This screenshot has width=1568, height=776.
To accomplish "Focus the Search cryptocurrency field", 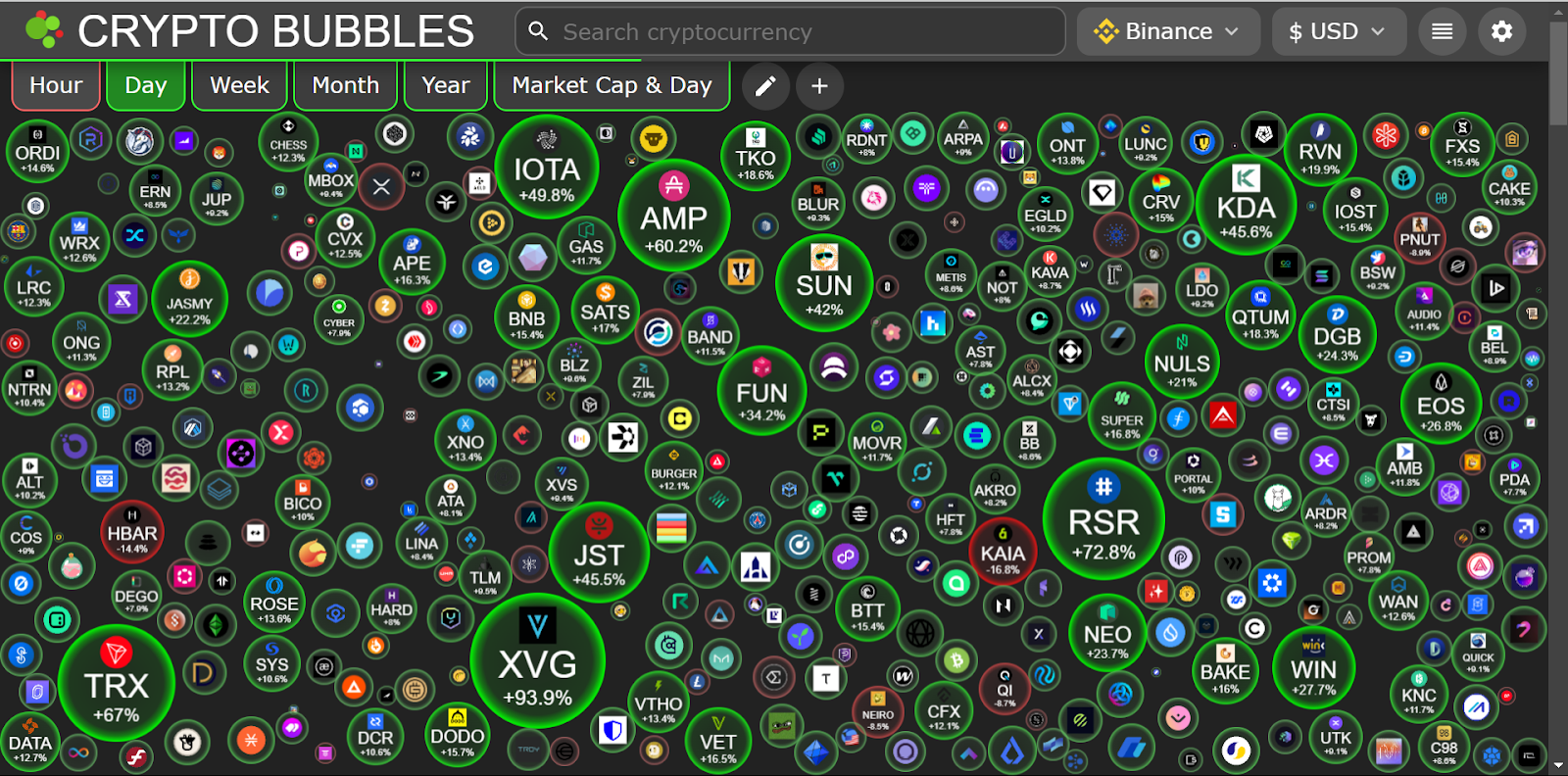I will [x=790, y=31].
